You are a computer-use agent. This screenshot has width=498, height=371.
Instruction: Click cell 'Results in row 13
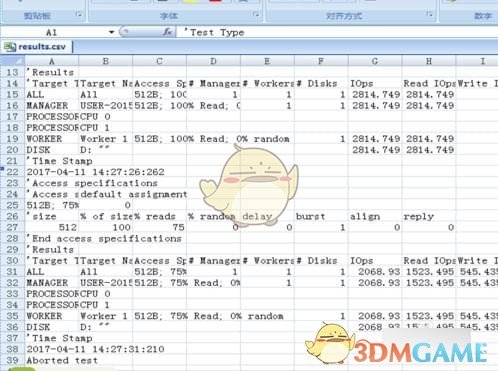tap(52, 72)
